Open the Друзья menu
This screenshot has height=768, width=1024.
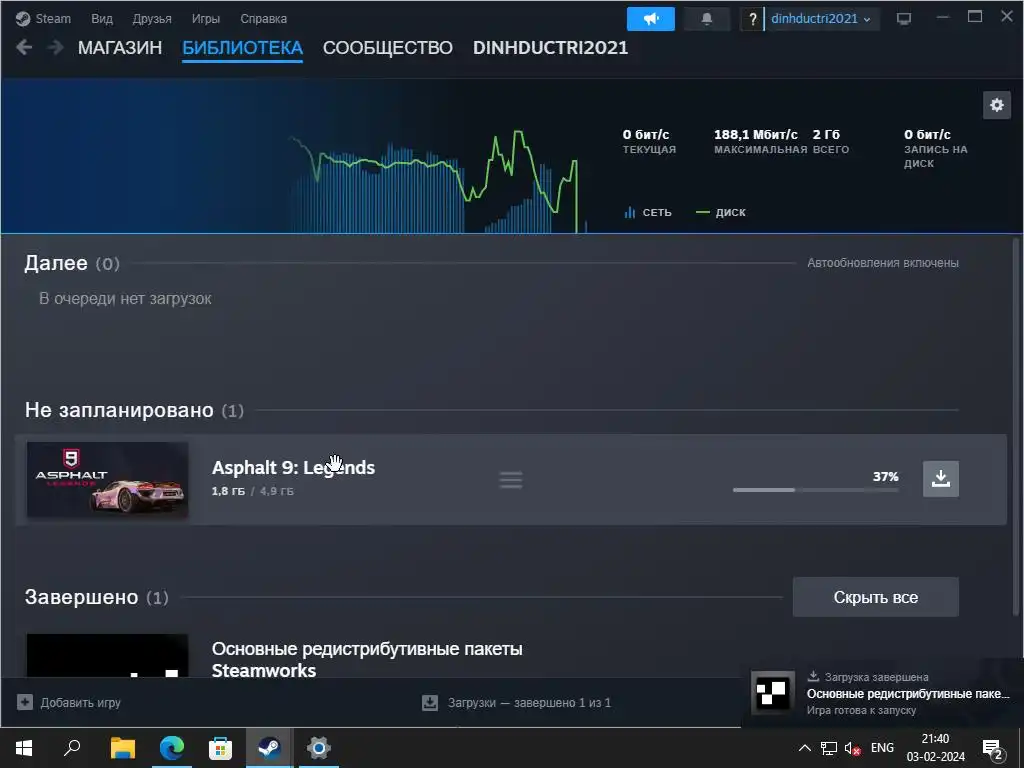pos(152,18)
